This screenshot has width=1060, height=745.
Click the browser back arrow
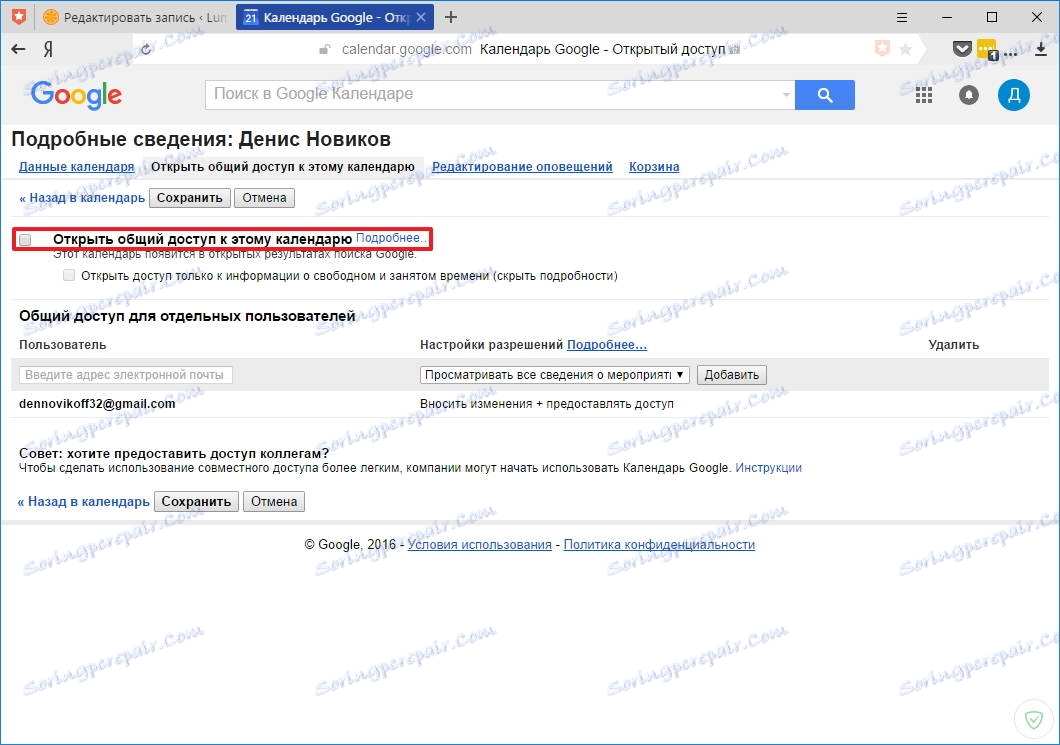(18, 49)
